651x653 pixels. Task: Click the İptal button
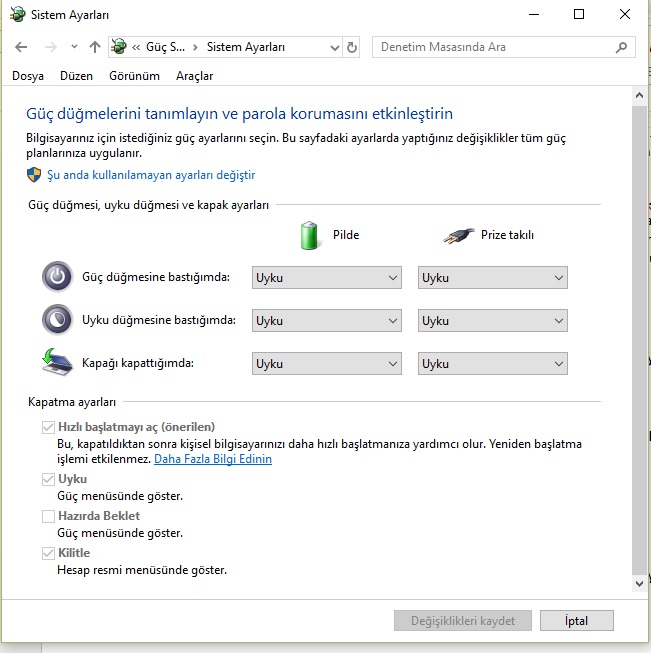(x=576, y=621)
